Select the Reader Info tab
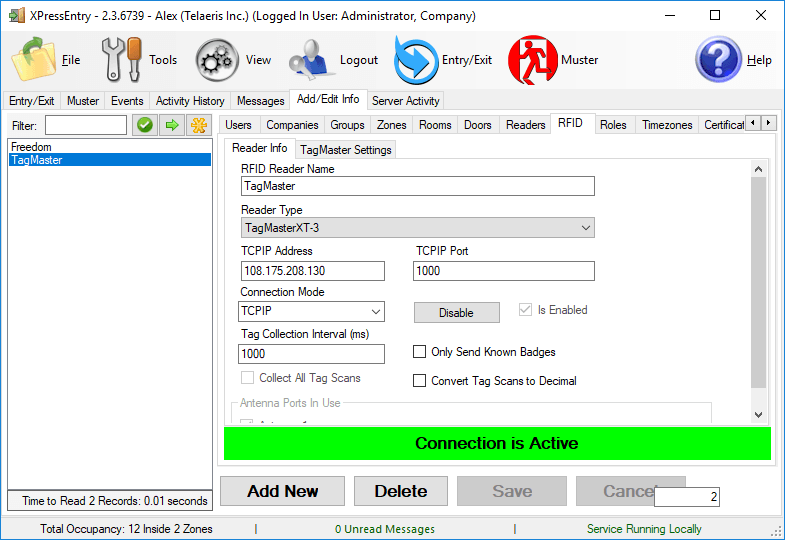The width and height of the screenshot is (785, 540). [259, 148]
